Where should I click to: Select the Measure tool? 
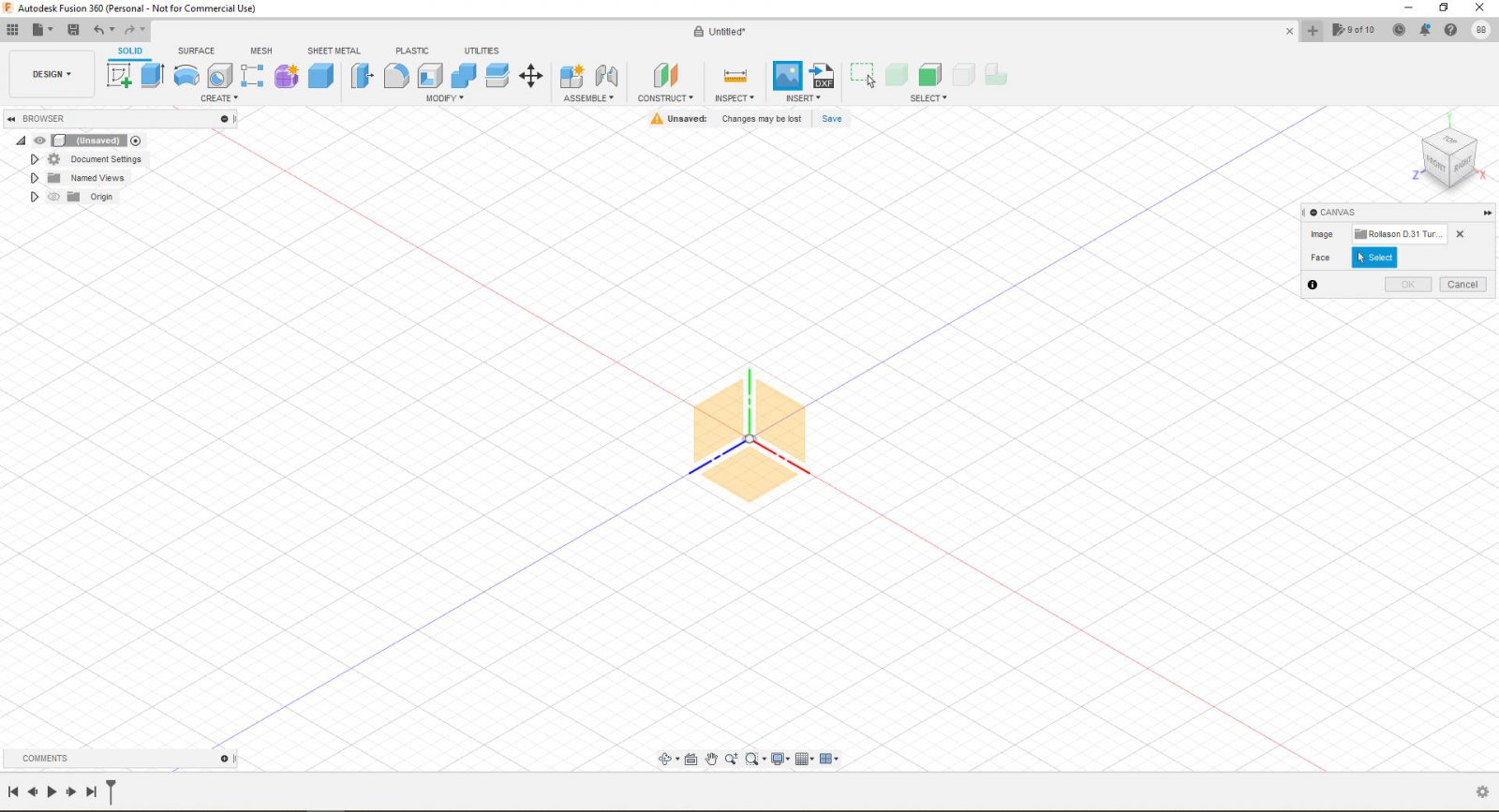tap(735, 76)
